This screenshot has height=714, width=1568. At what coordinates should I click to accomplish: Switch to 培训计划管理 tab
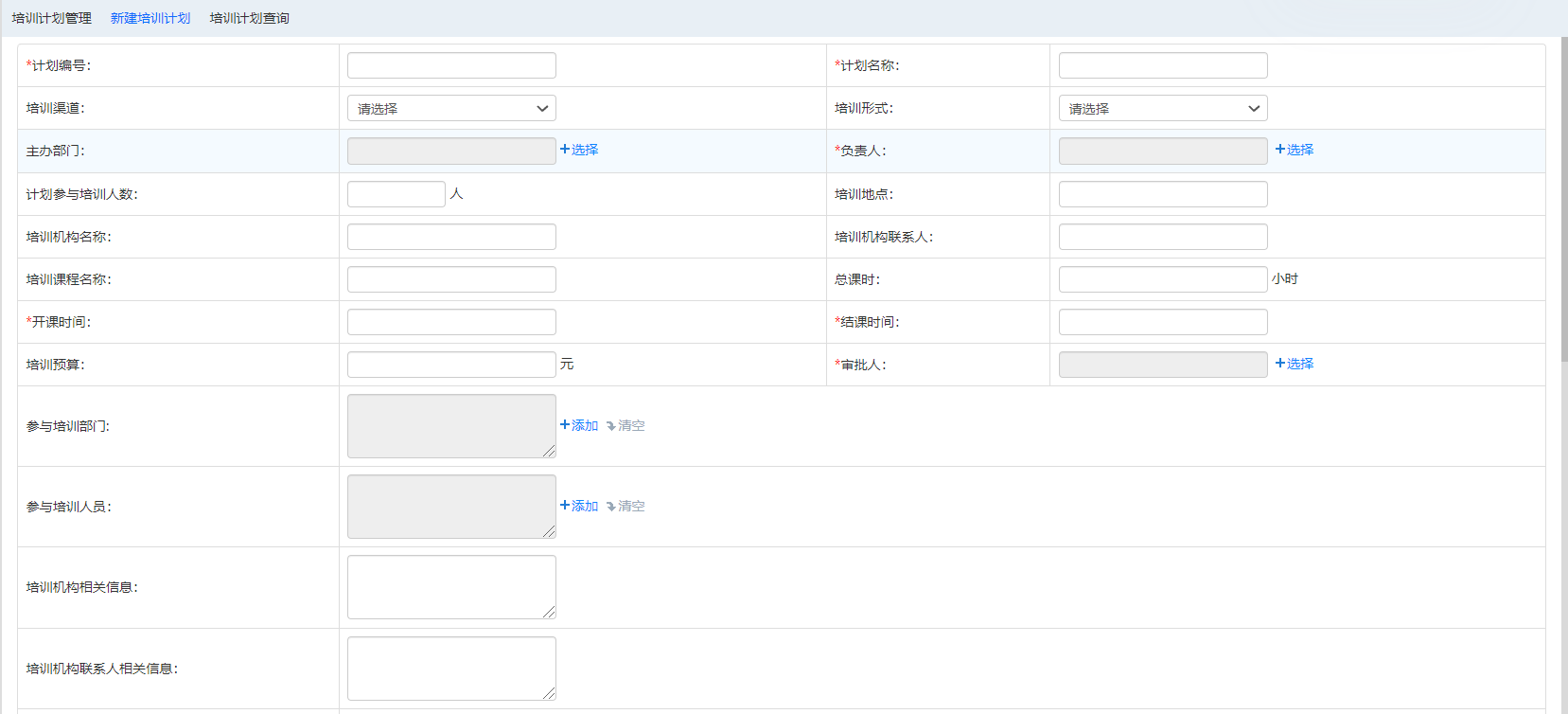click(52, 18)
